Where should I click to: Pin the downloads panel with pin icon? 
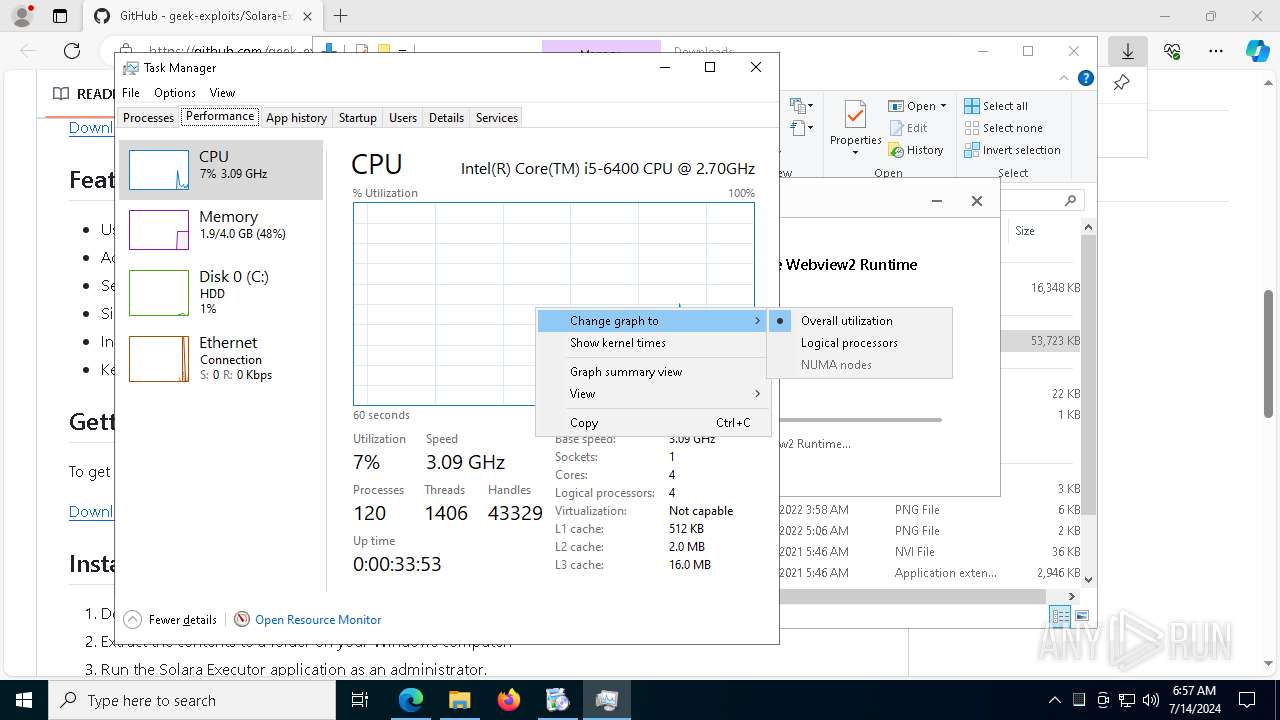pos(1122,82)
